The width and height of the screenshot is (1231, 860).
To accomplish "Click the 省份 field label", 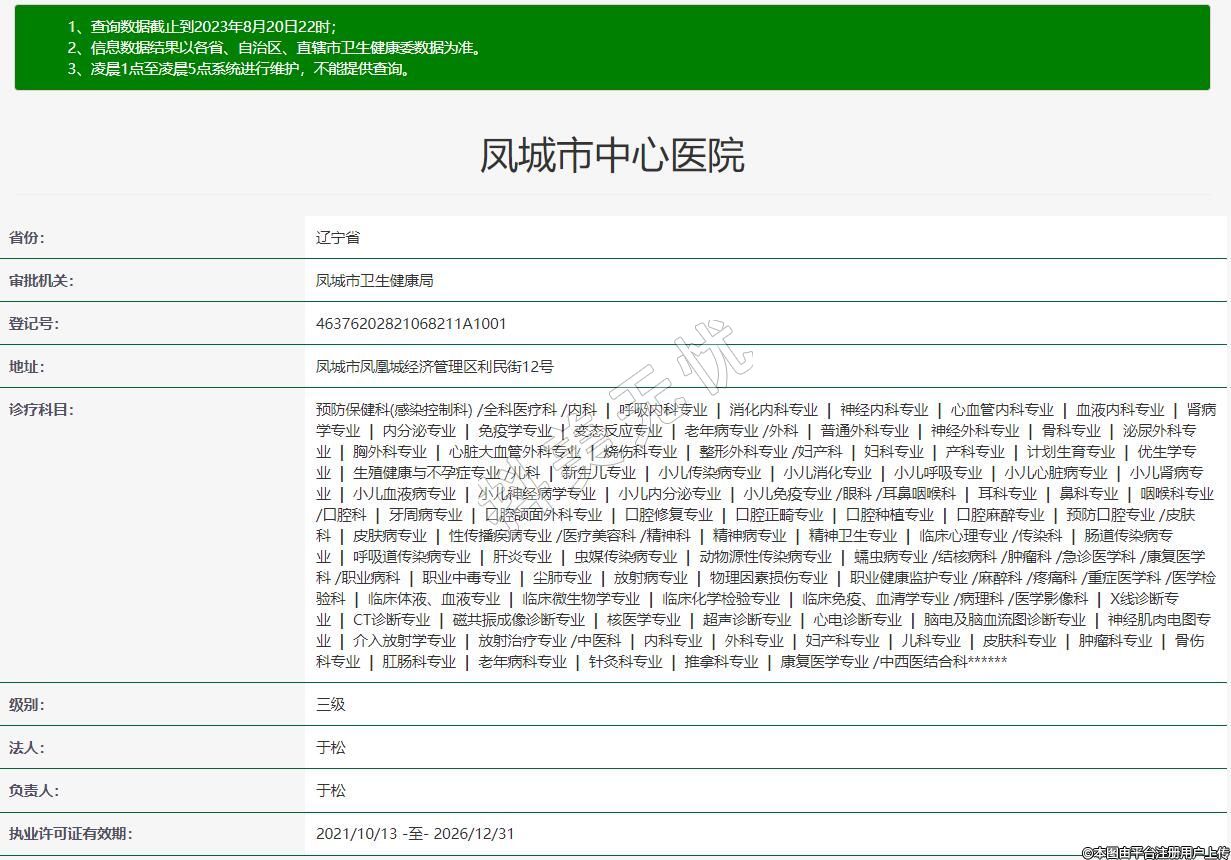I will click(27, 238).
